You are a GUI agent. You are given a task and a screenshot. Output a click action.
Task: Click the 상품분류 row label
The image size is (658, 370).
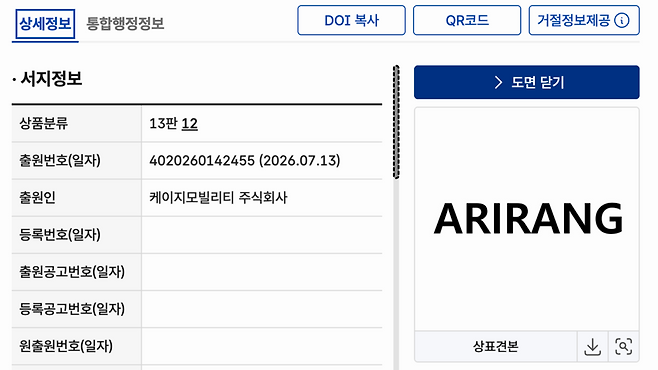[44, 124]
